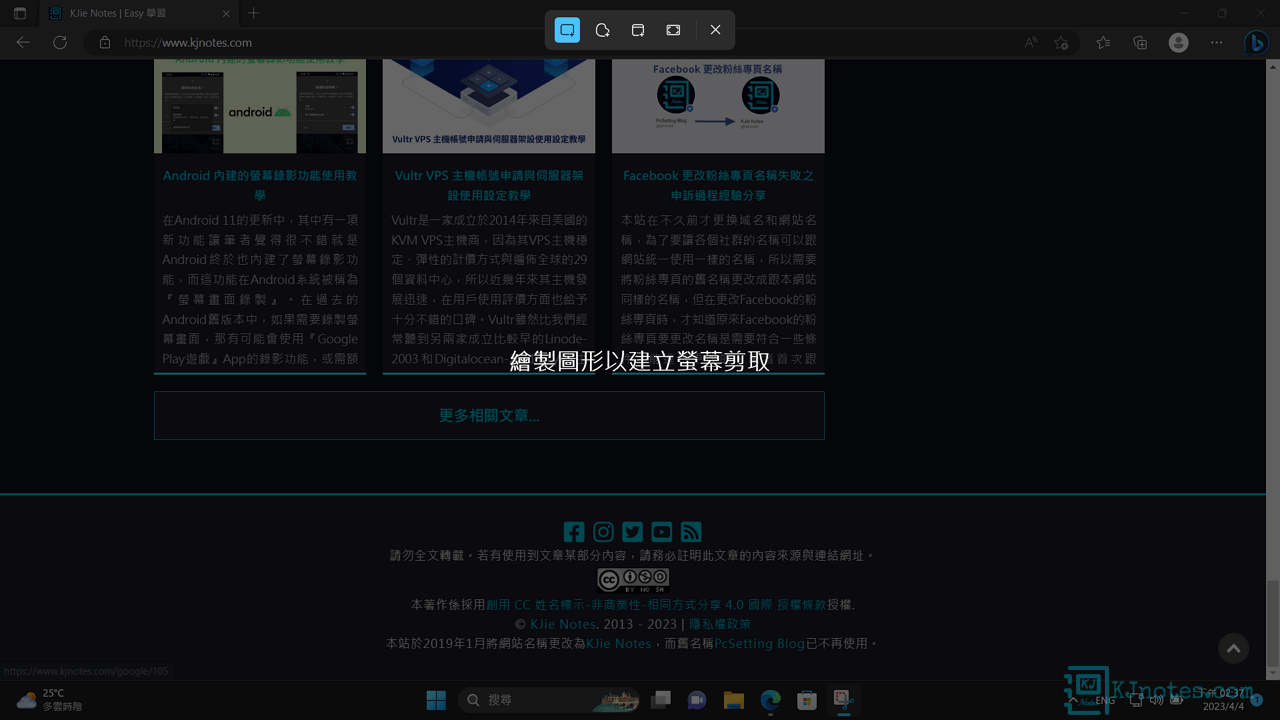Open the KJie Notes copyright link
Image resolution: width=1280 pixels, height=720 pixels.
pos(563,624)
